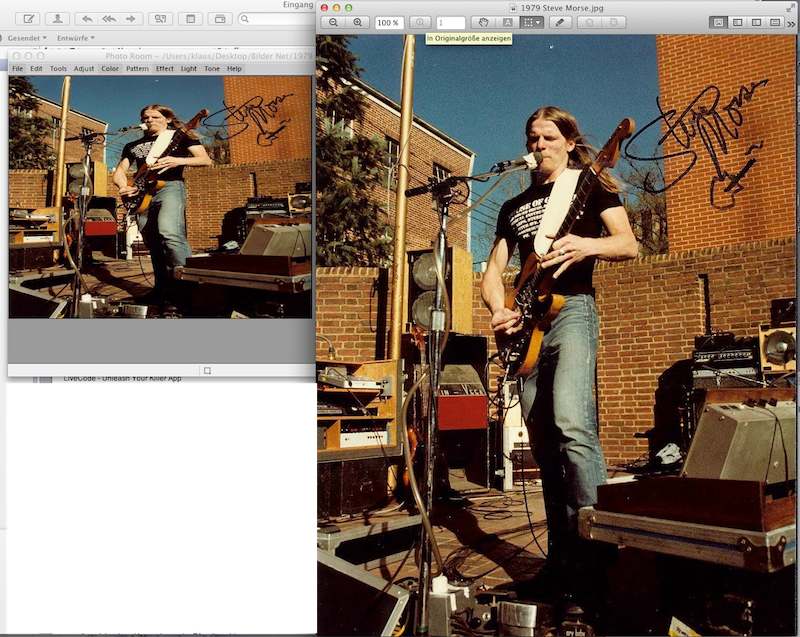Select the hand move tool
Viewport: 800px width, 637px height.
point(485,22)
